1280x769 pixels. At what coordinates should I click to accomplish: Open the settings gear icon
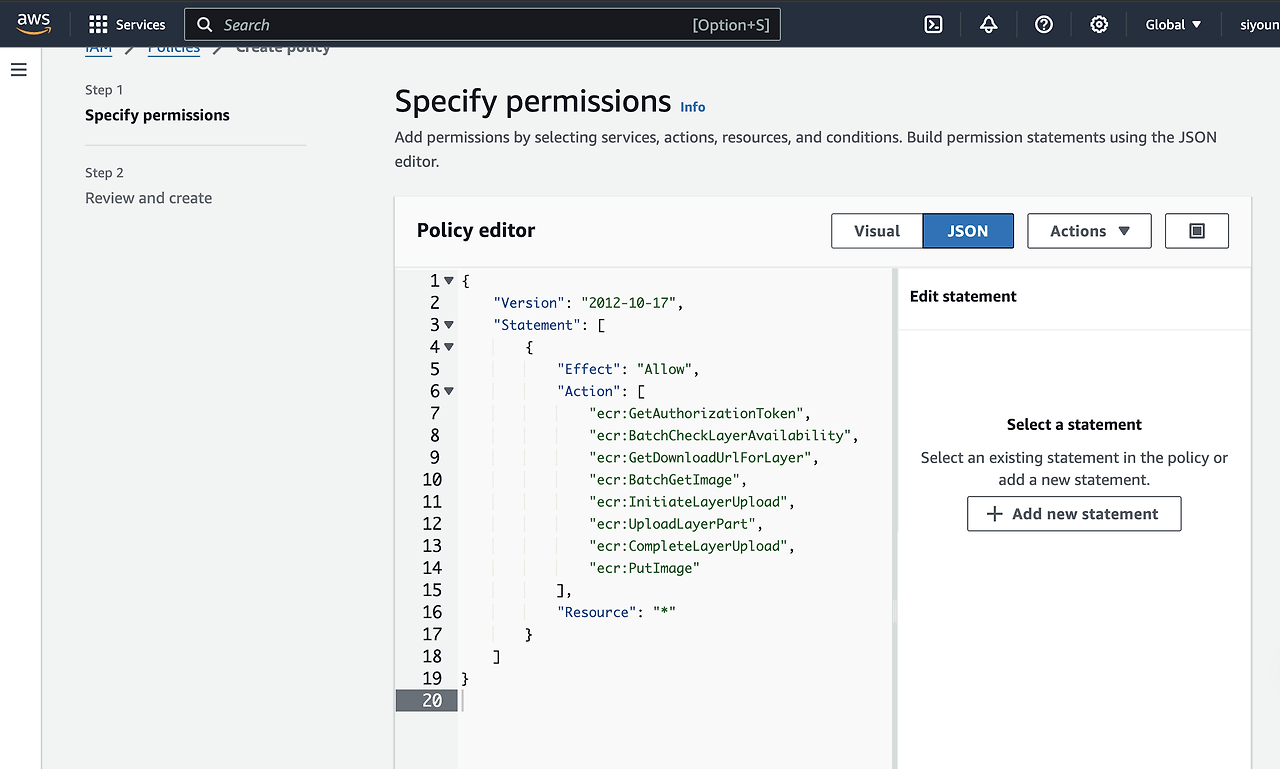1099,25
